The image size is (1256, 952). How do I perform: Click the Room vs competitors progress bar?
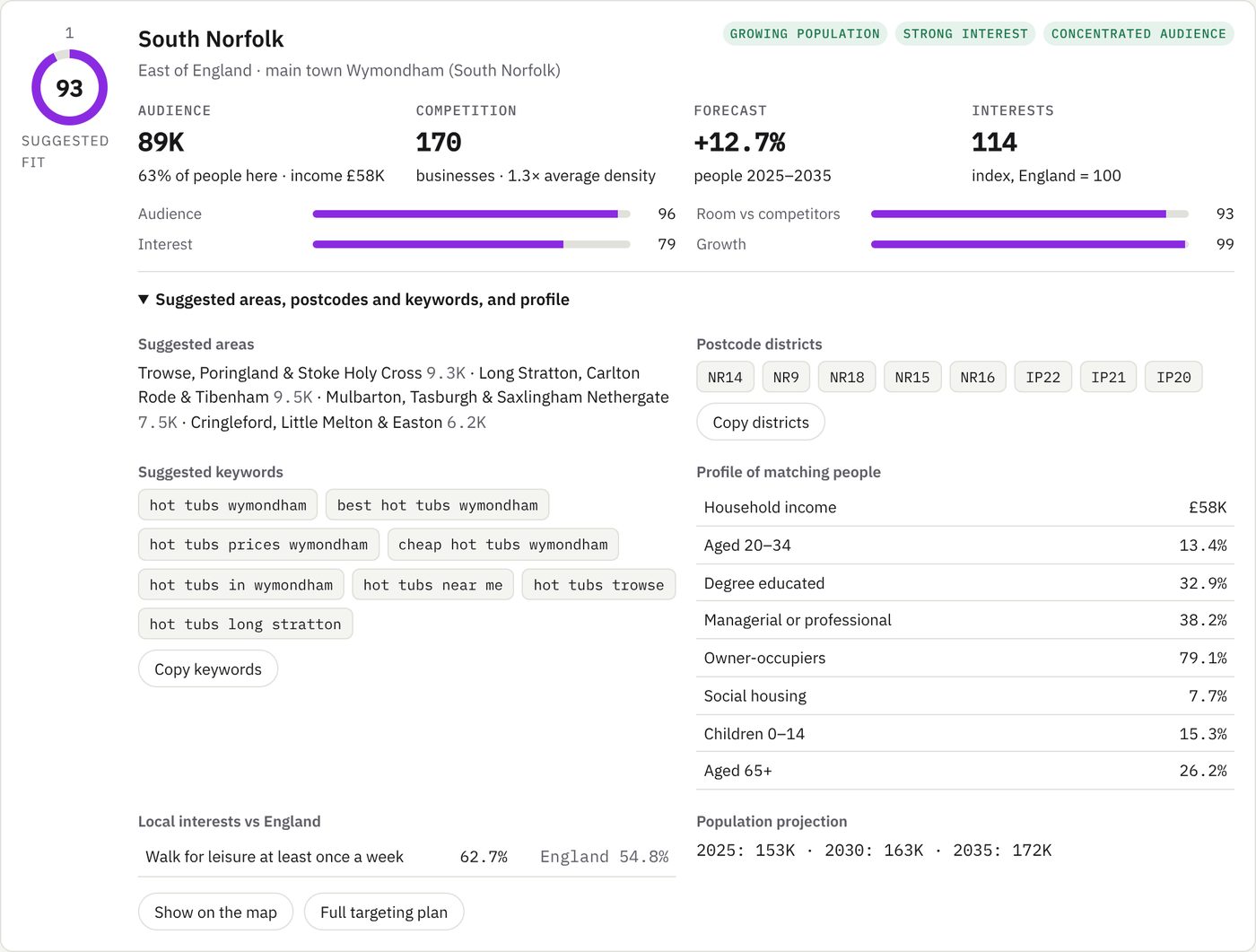tap(1030, 214)
